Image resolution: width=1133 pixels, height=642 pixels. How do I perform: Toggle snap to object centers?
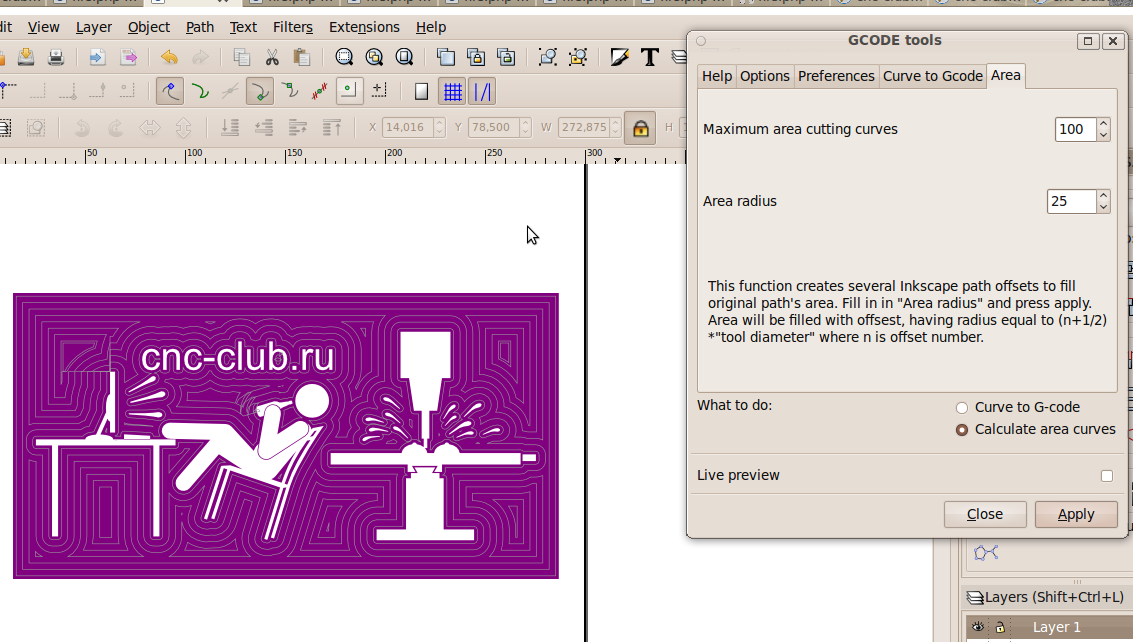350,92
